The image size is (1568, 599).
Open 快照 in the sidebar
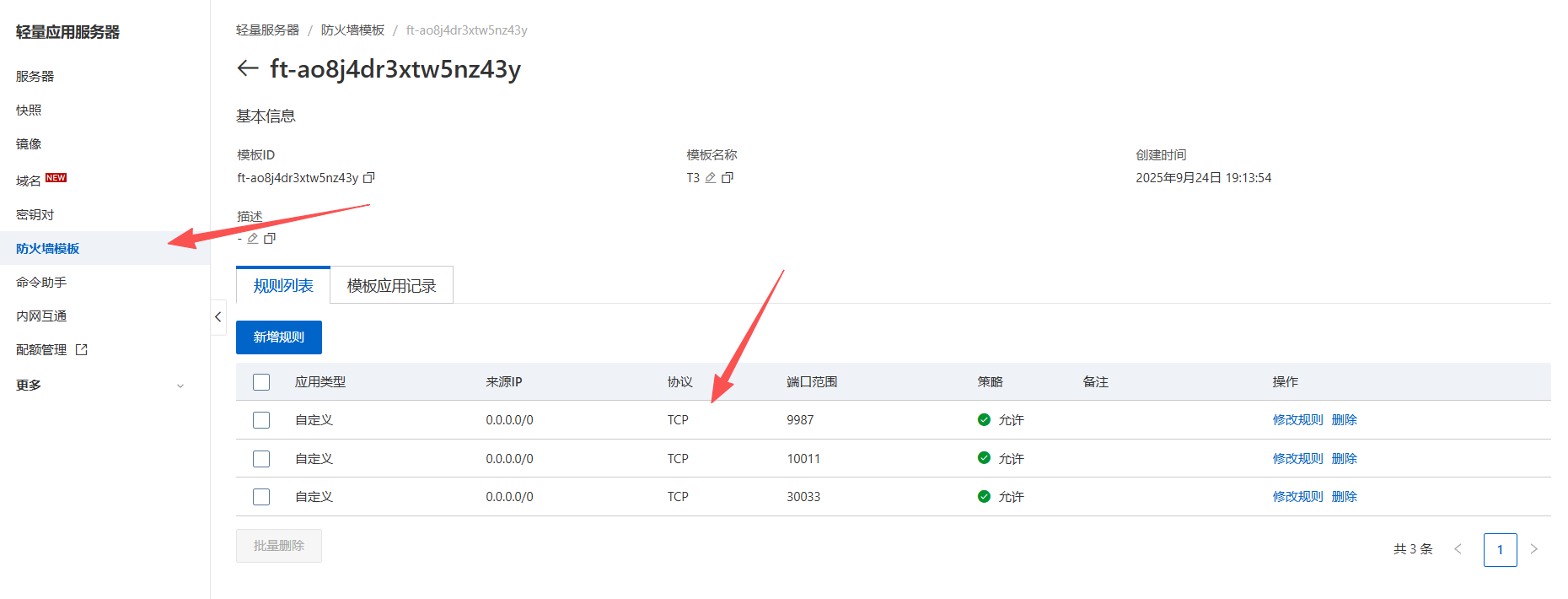(x=29, y=110)
